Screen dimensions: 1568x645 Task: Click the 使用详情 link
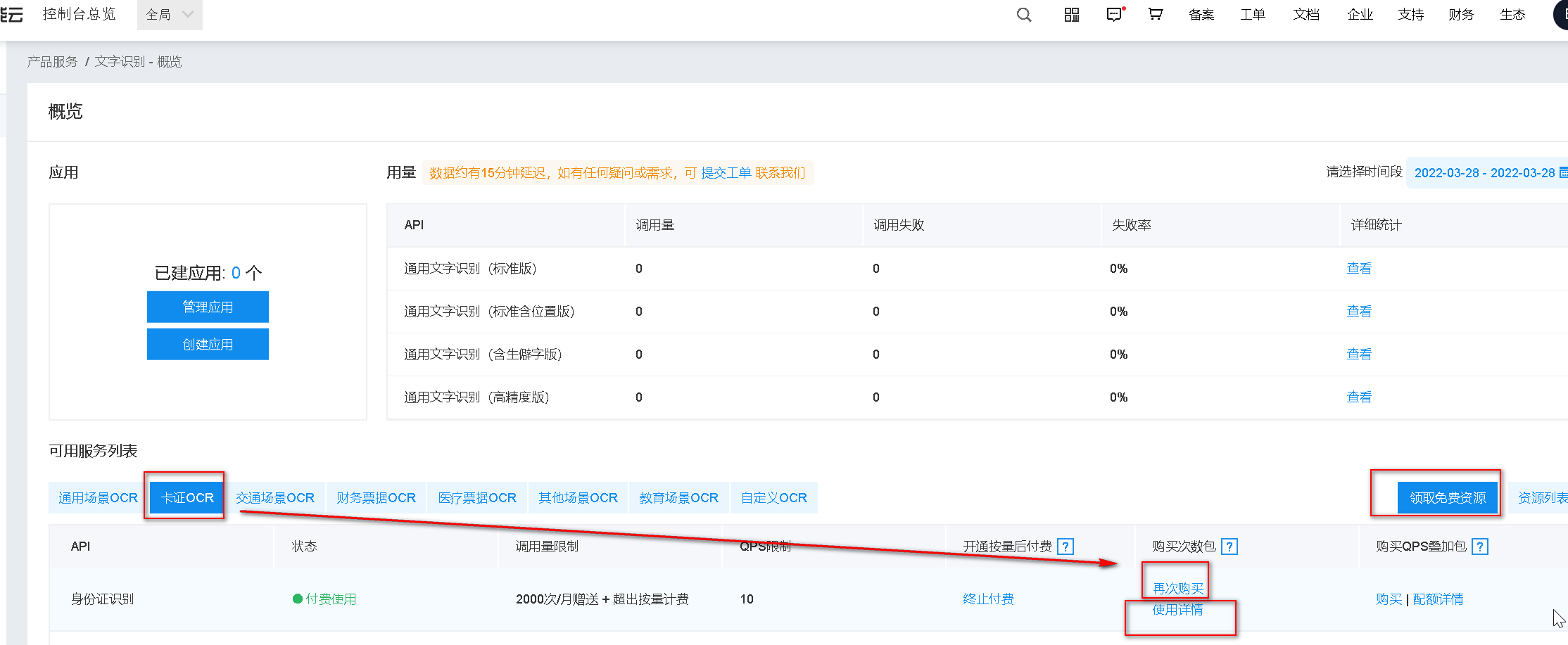1177,610
